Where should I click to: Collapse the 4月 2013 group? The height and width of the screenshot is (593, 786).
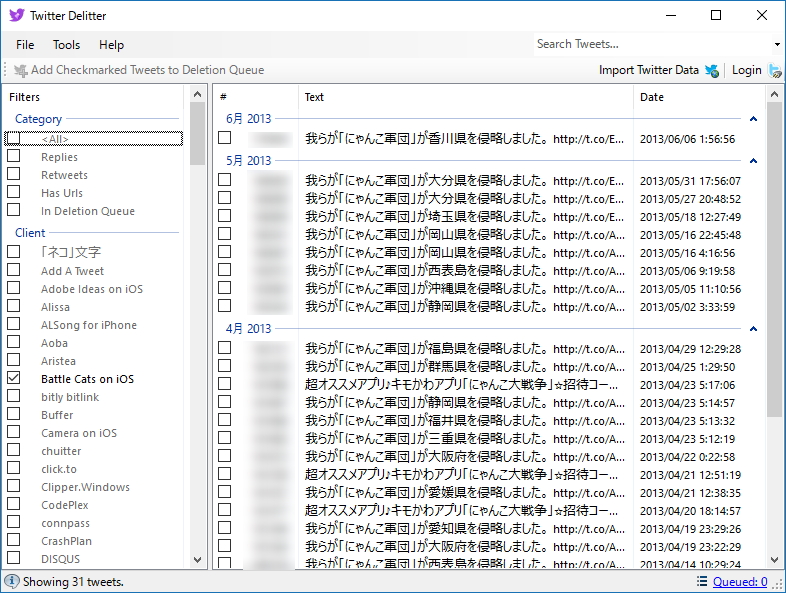(753, 329)
